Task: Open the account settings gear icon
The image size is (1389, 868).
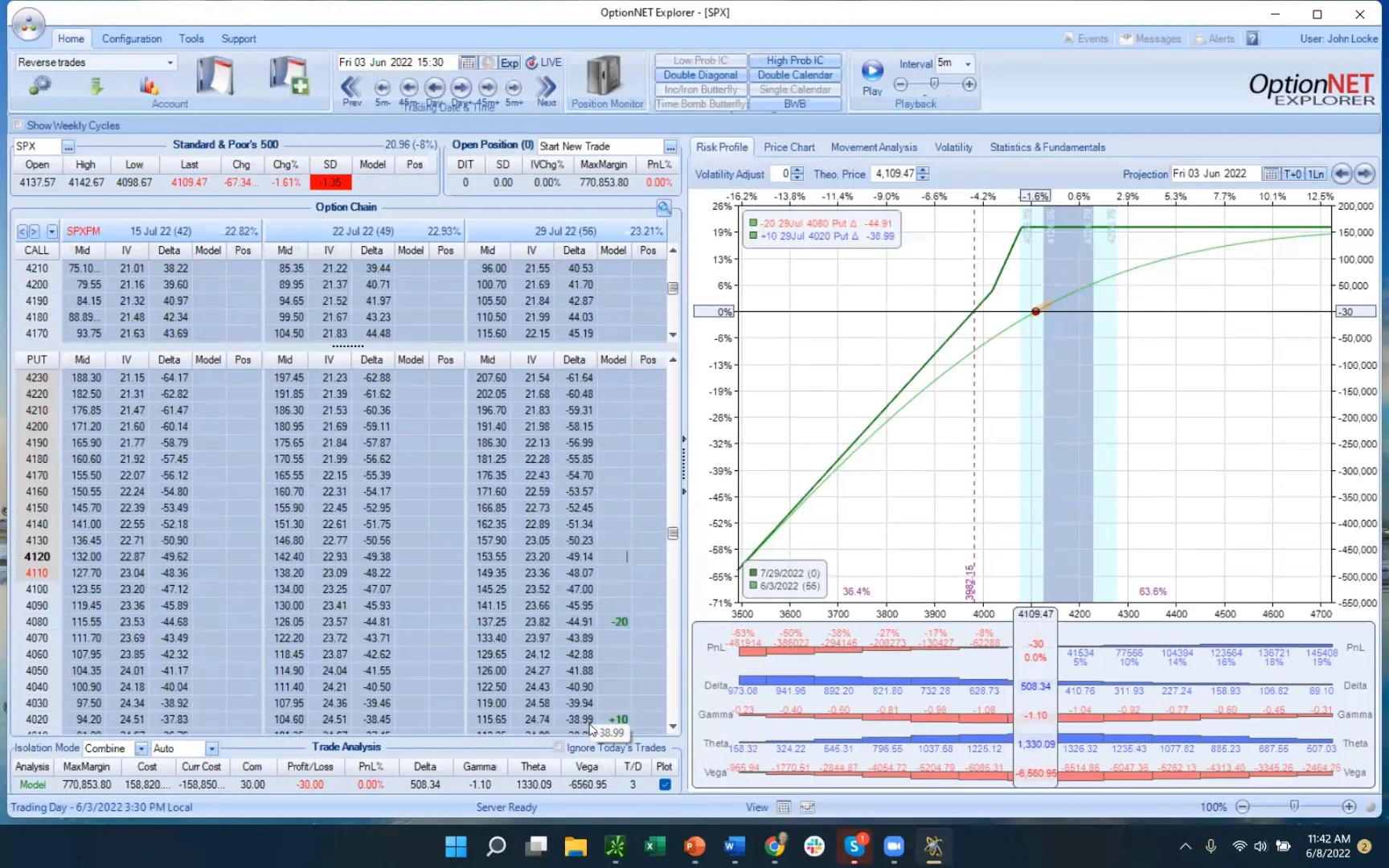Action: [x=39, y=85]
